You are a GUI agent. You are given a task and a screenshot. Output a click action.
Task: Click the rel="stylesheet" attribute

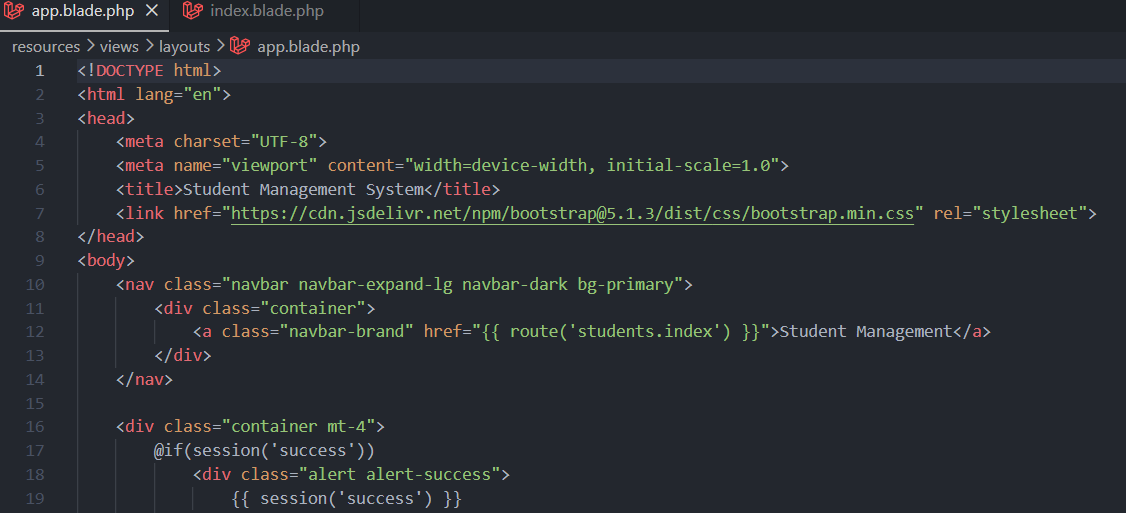pos(1010,213)
